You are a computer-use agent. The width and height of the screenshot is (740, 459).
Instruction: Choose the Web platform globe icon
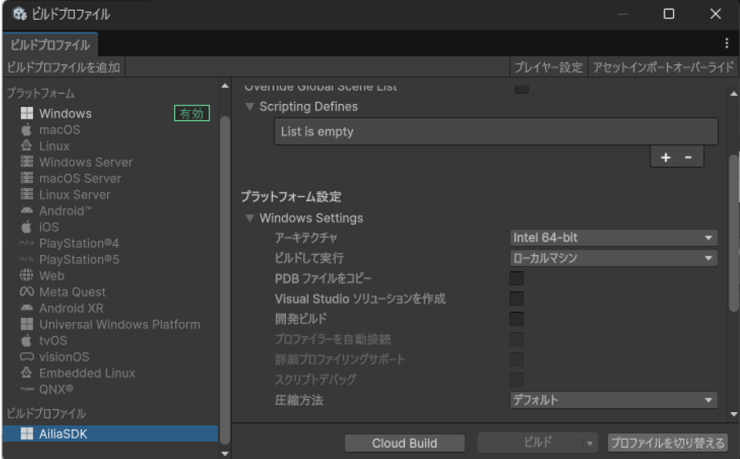coord(27,275)
